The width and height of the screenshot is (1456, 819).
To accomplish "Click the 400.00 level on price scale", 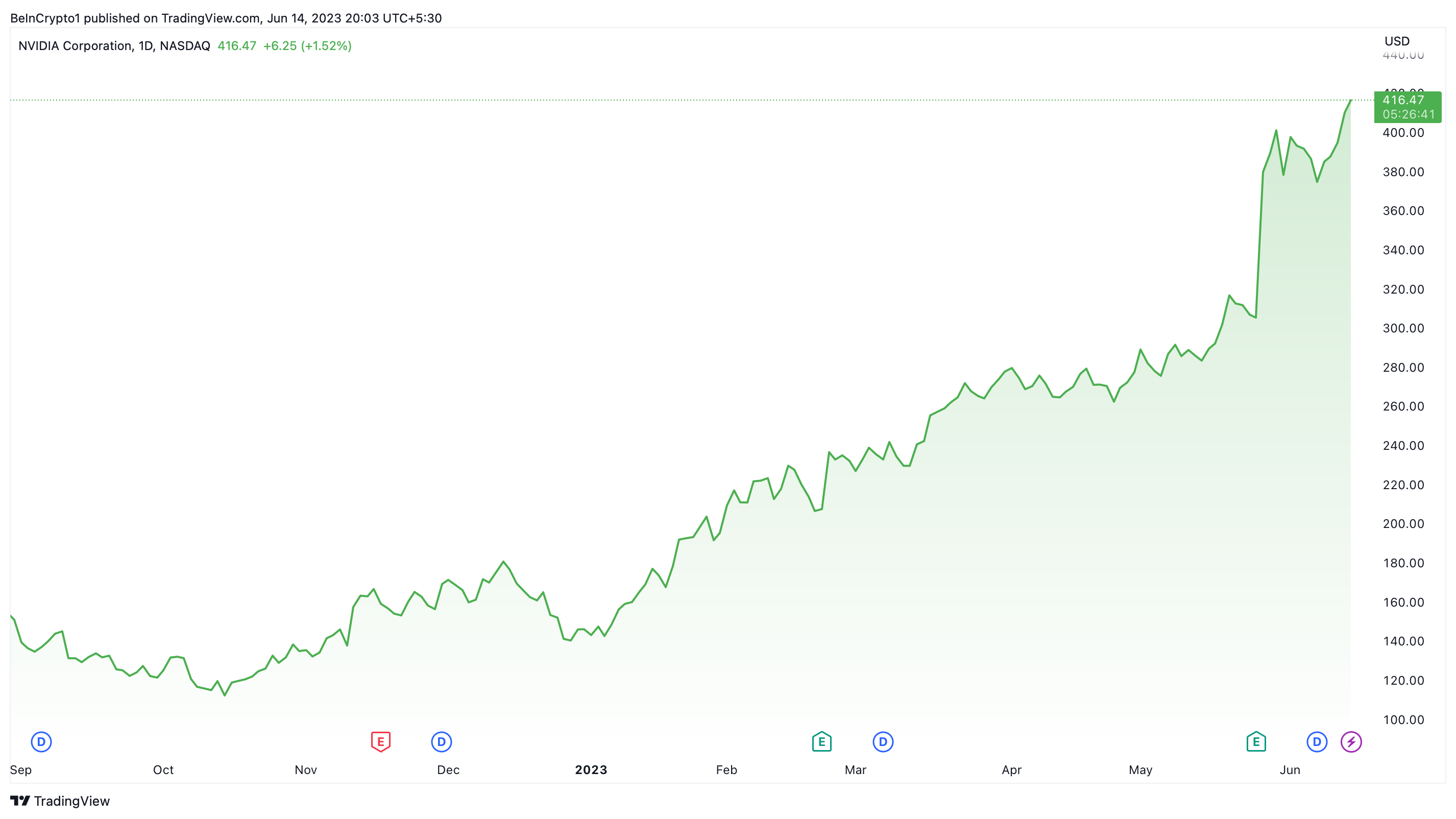I will coord(1403,133).
